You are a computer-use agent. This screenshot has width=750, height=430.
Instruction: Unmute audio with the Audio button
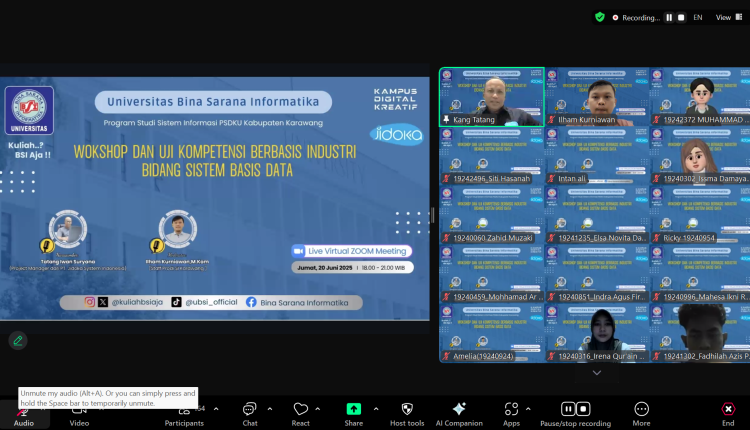(23, 415)
